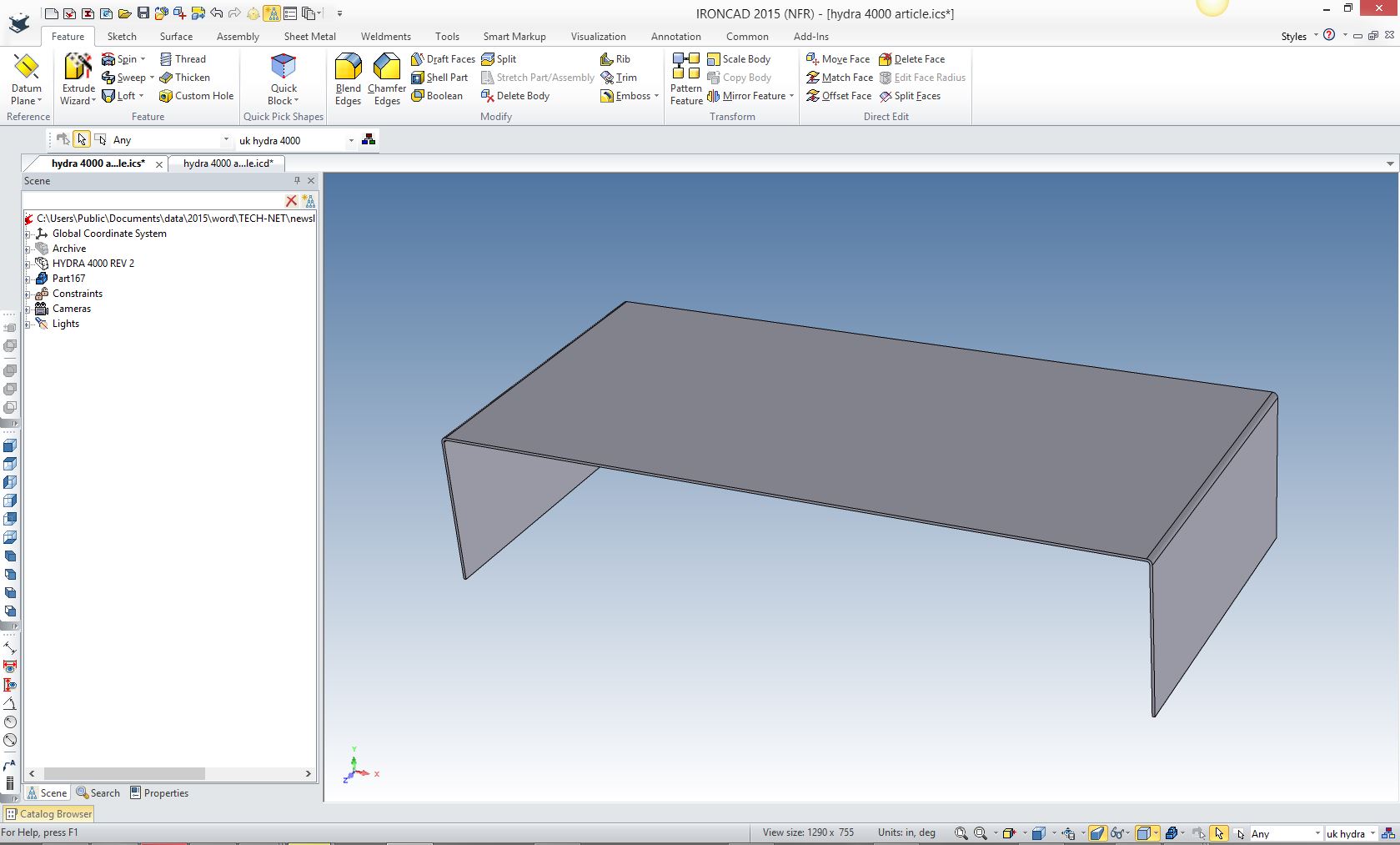Choose the Shell Part tool
Screen dimensions: 1400x845
[439, 78]
